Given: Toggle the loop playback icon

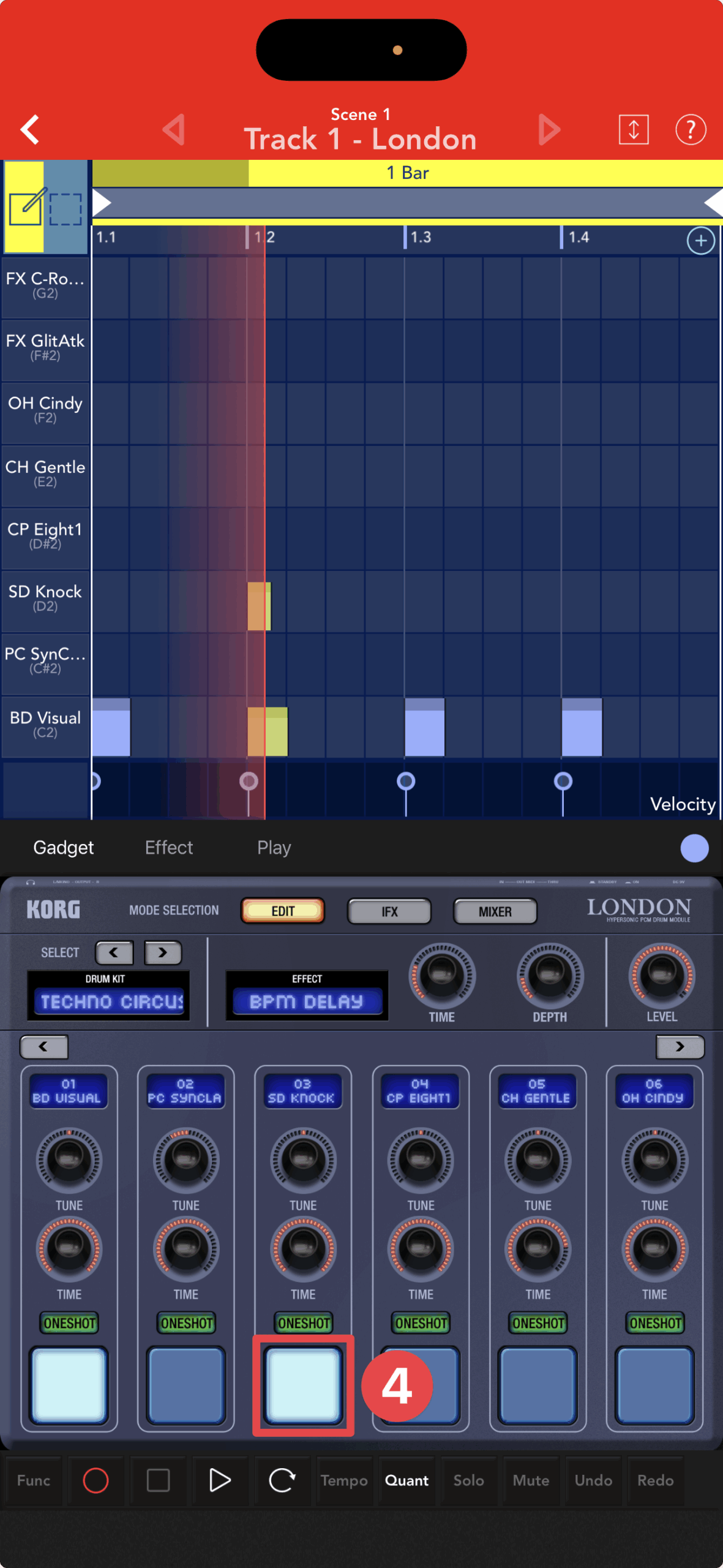Looking at the screenshot, I should pos(282,1480).
